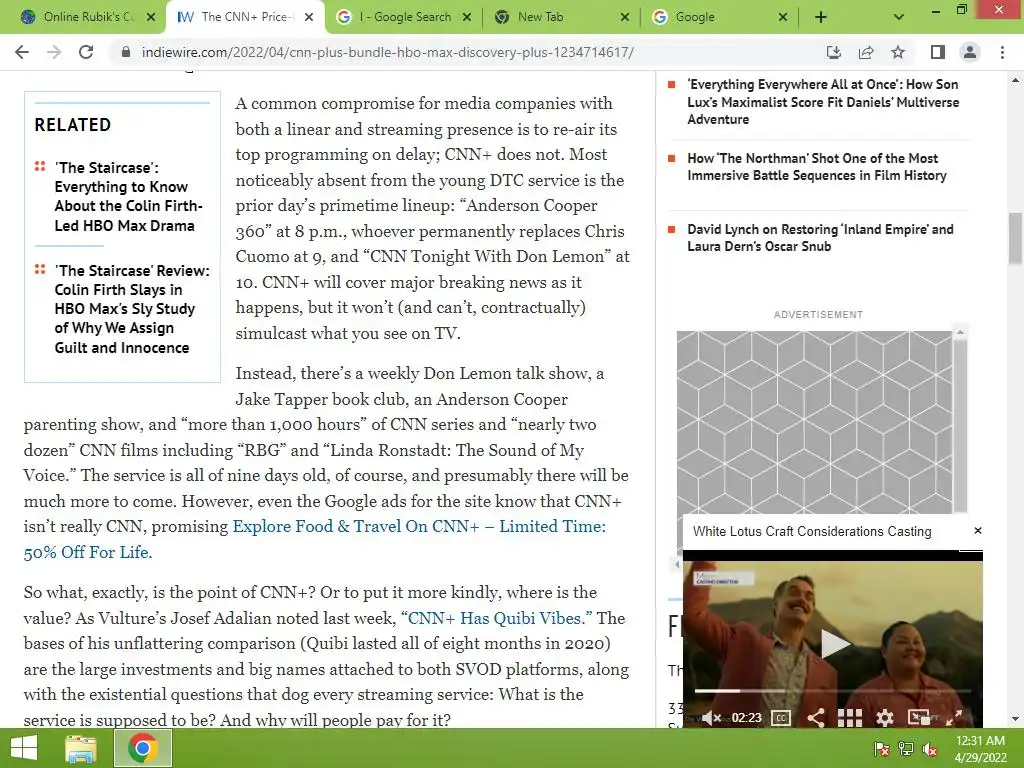View site security lock info
The width and height of the screenshot is (1024, 768).
coord(126,52)
